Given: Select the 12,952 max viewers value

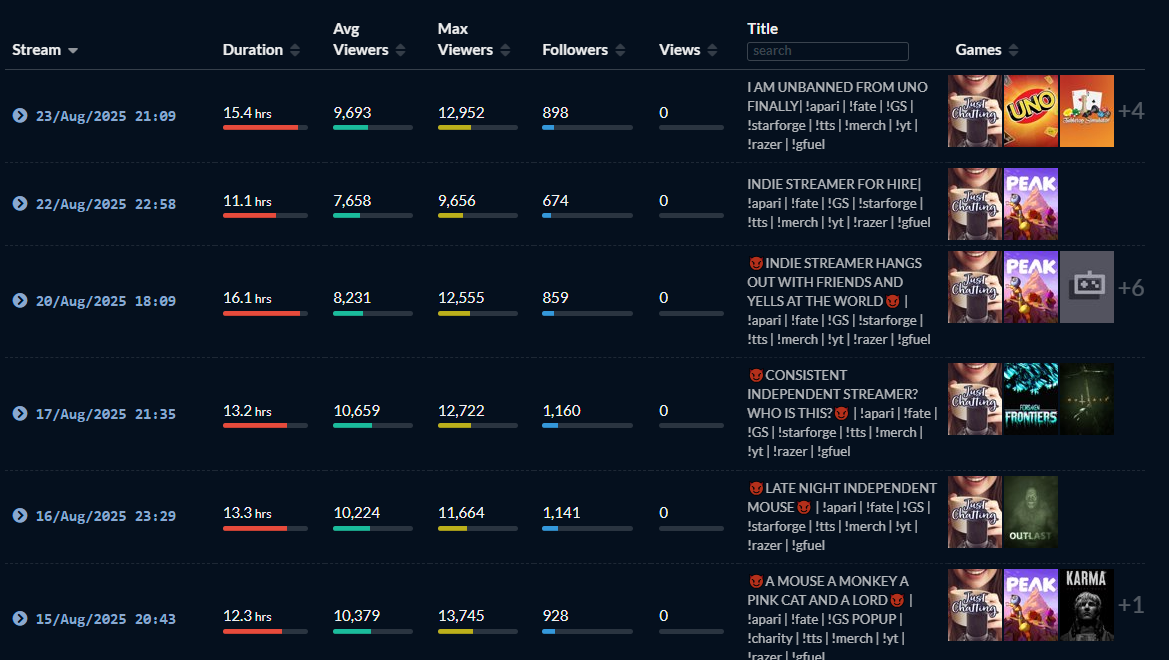Looking at the screenshot, I should click(x=461, y=113).
